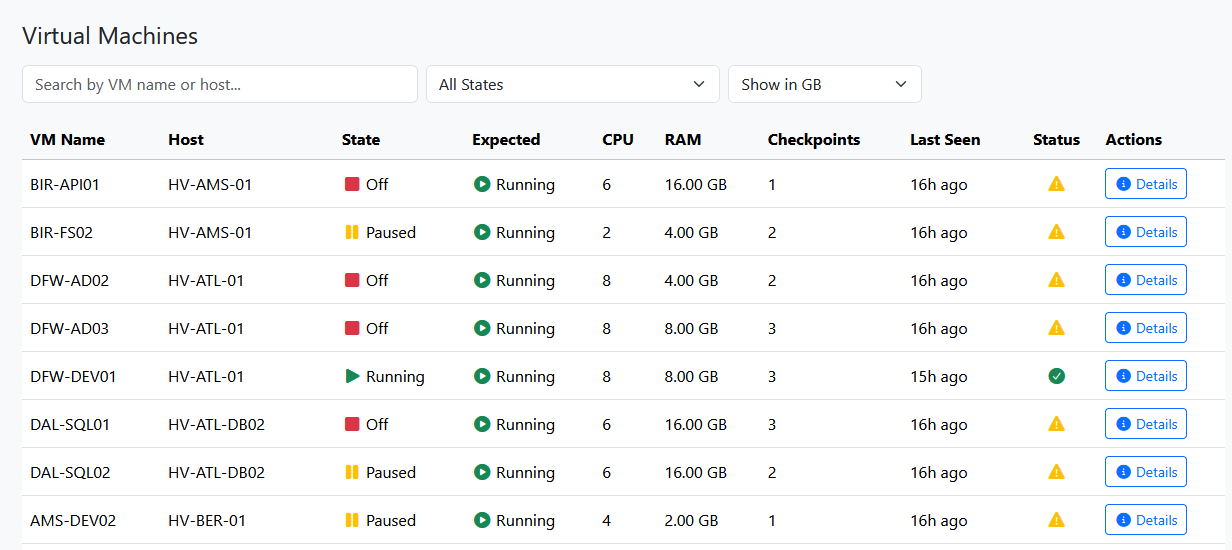
Task: Focus the VM name or host search field
Action: coord(220,84)
